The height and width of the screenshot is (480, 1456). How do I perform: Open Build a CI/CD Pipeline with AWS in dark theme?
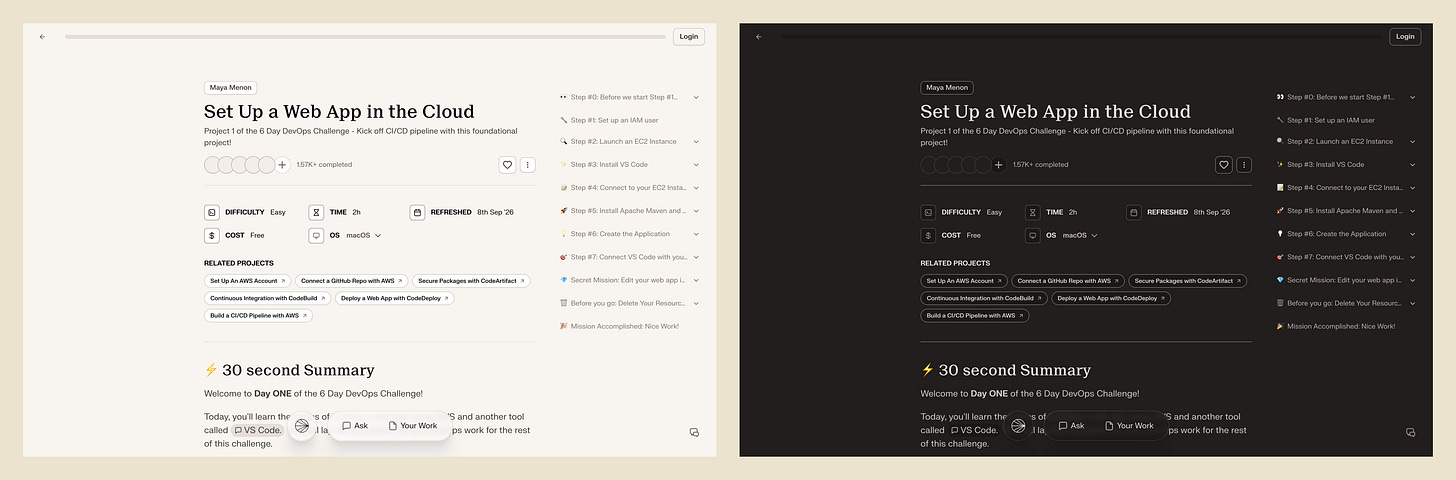tap(975, 315)
